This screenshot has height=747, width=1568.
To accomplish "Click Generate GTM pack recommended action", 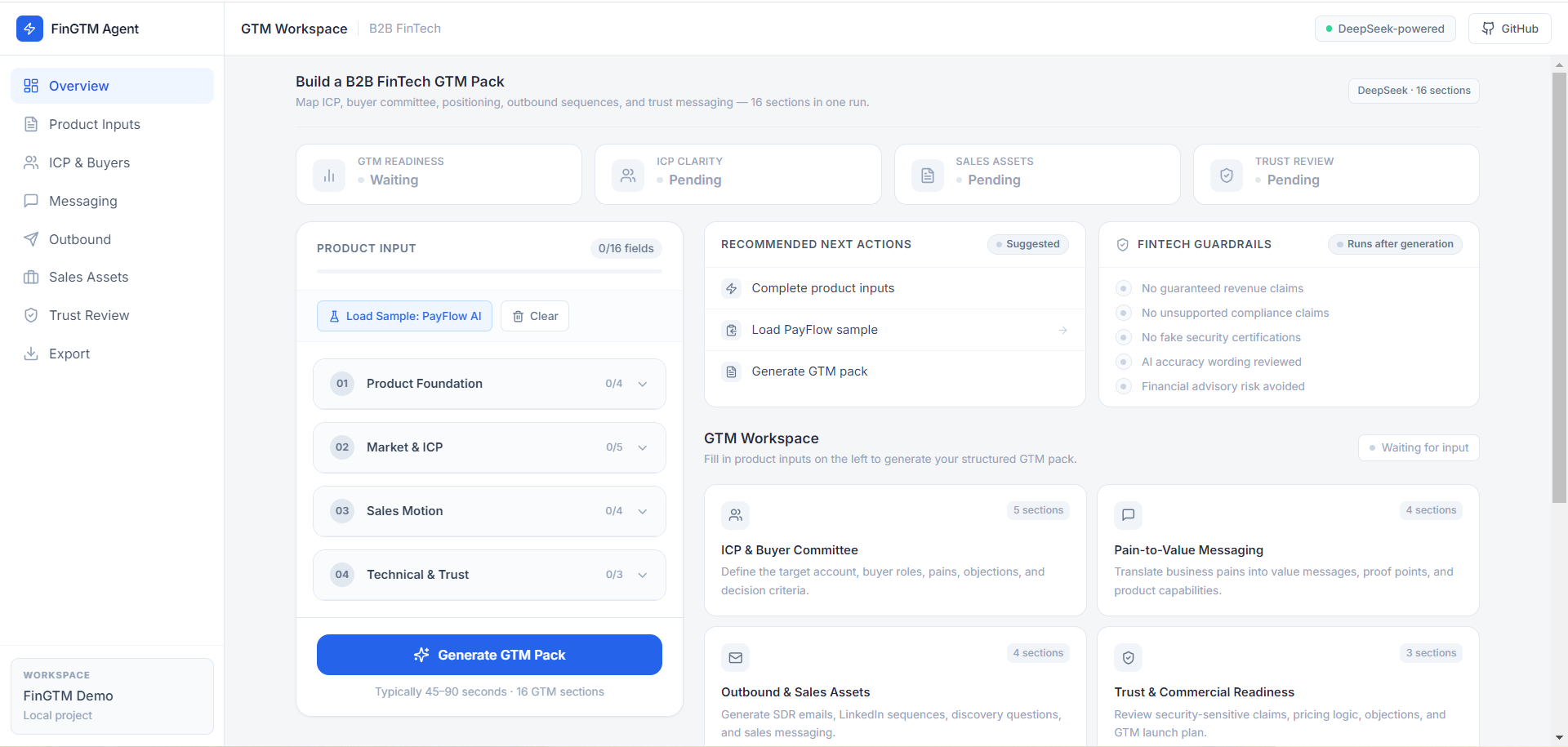I will tap(895, 371).
